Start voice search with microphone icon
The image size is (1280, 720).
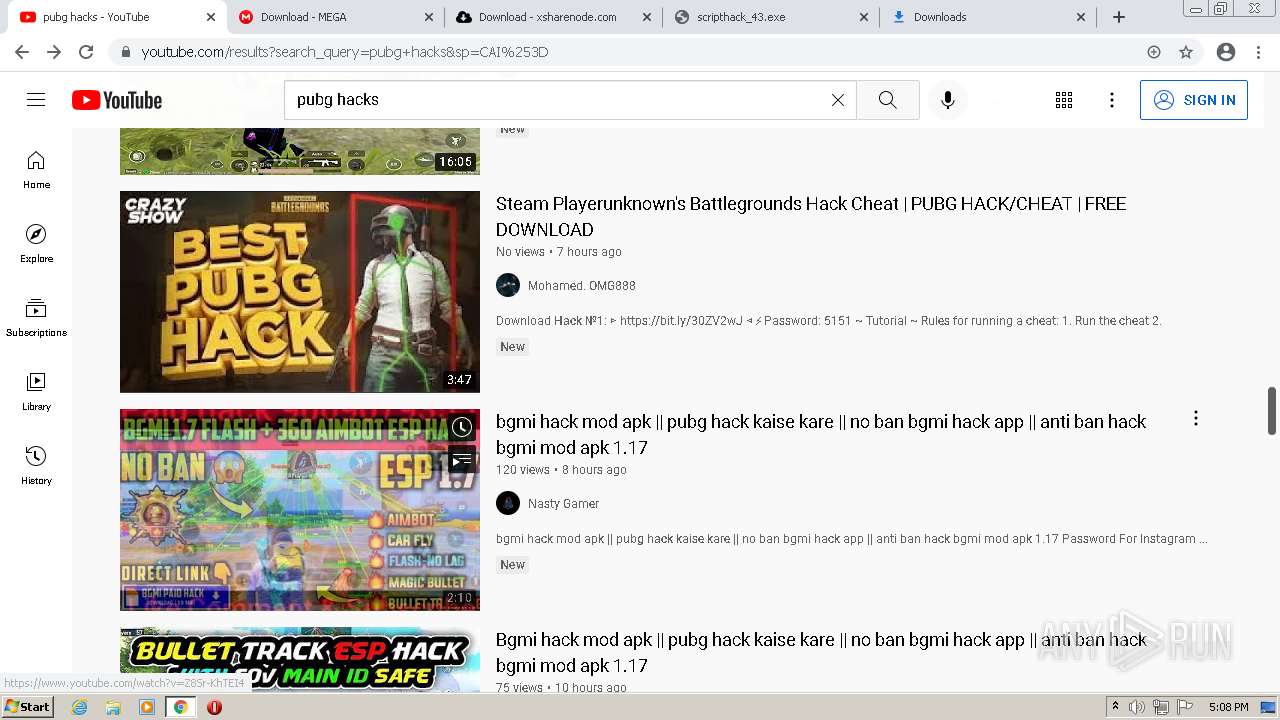948,100
